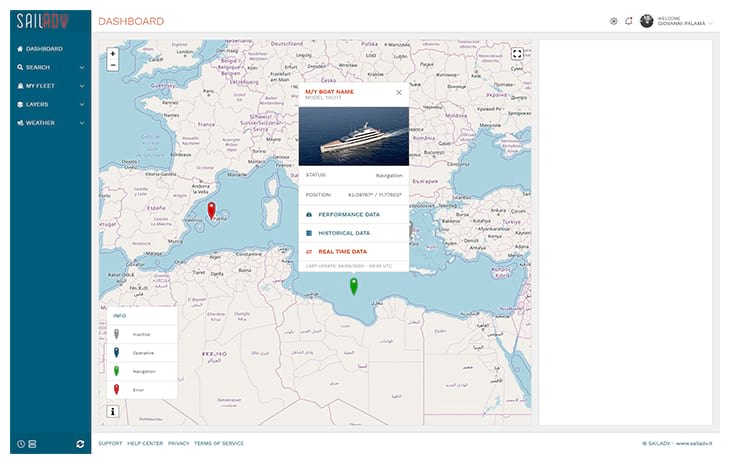Open Real Time Data for the boat

pos(354,252)
